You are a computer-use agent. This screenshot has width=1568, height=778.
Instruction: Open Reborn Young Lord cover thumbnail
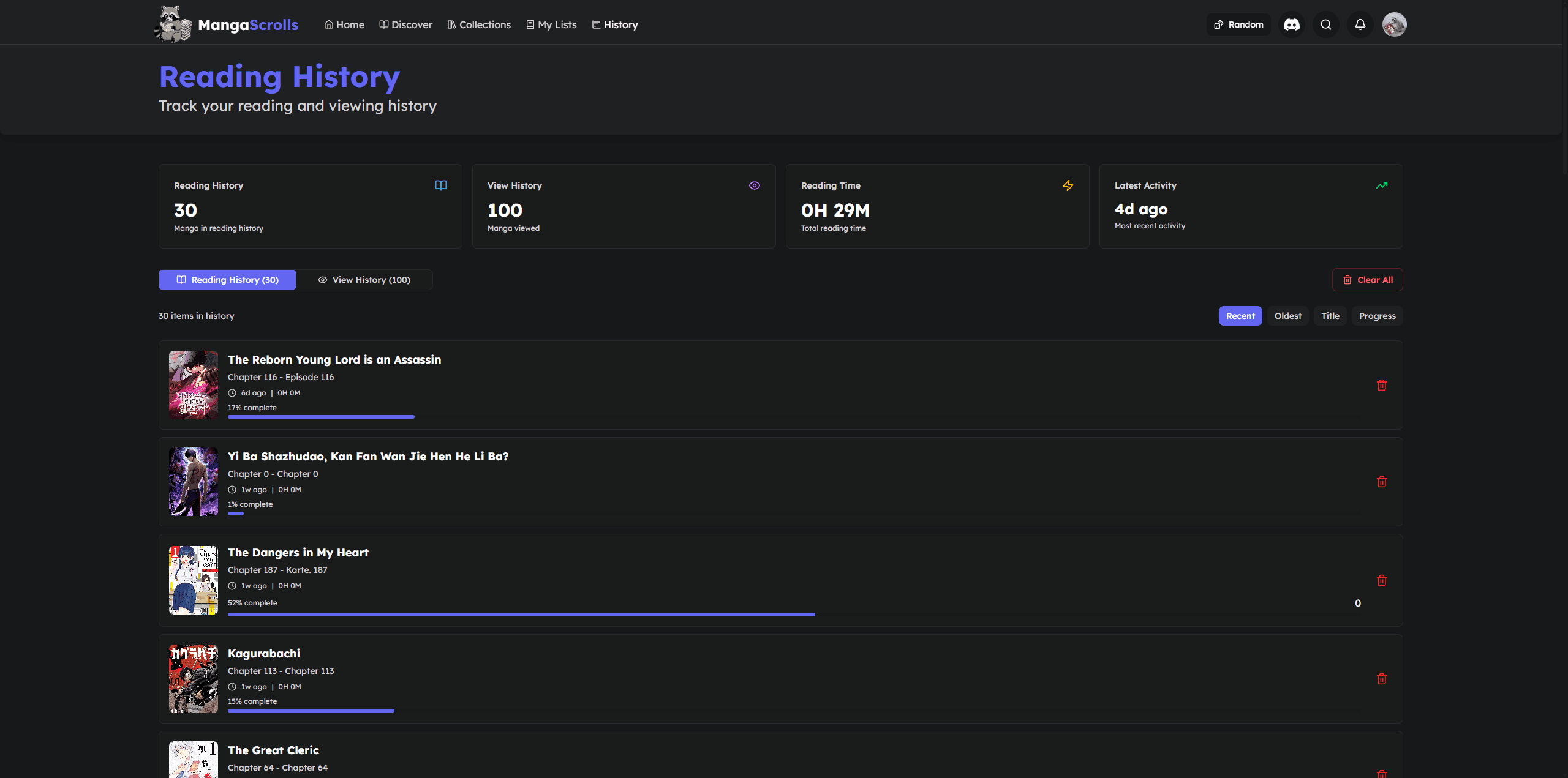click(194, 385)
